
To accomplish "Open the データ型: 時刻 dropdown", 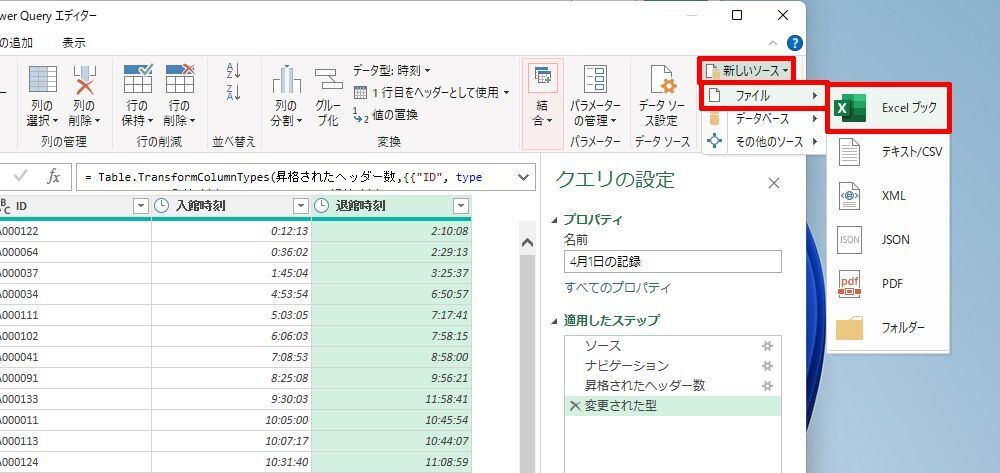I will (x=392, y=70).
